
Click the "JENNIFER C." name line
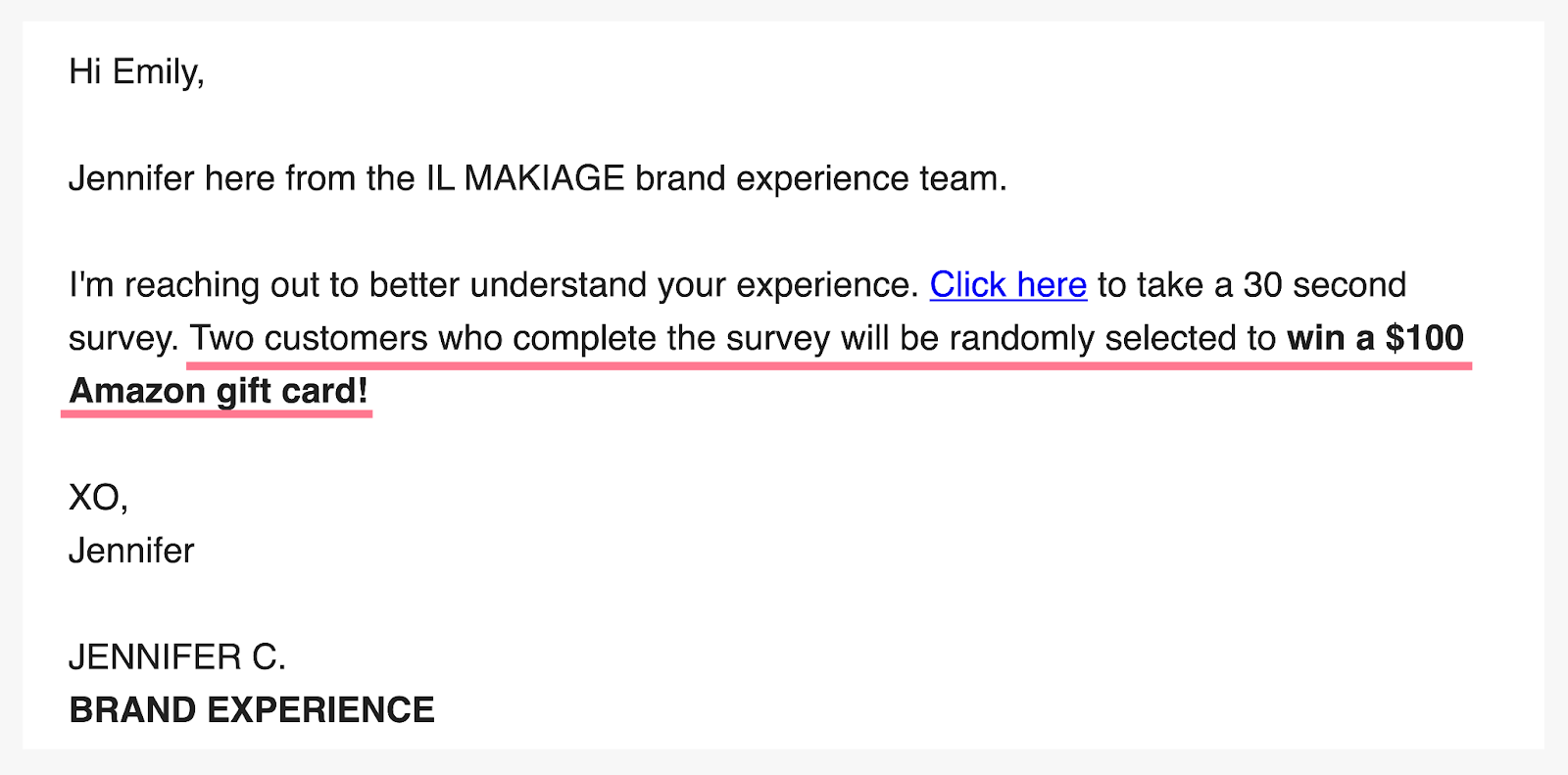tap(177, 657)
